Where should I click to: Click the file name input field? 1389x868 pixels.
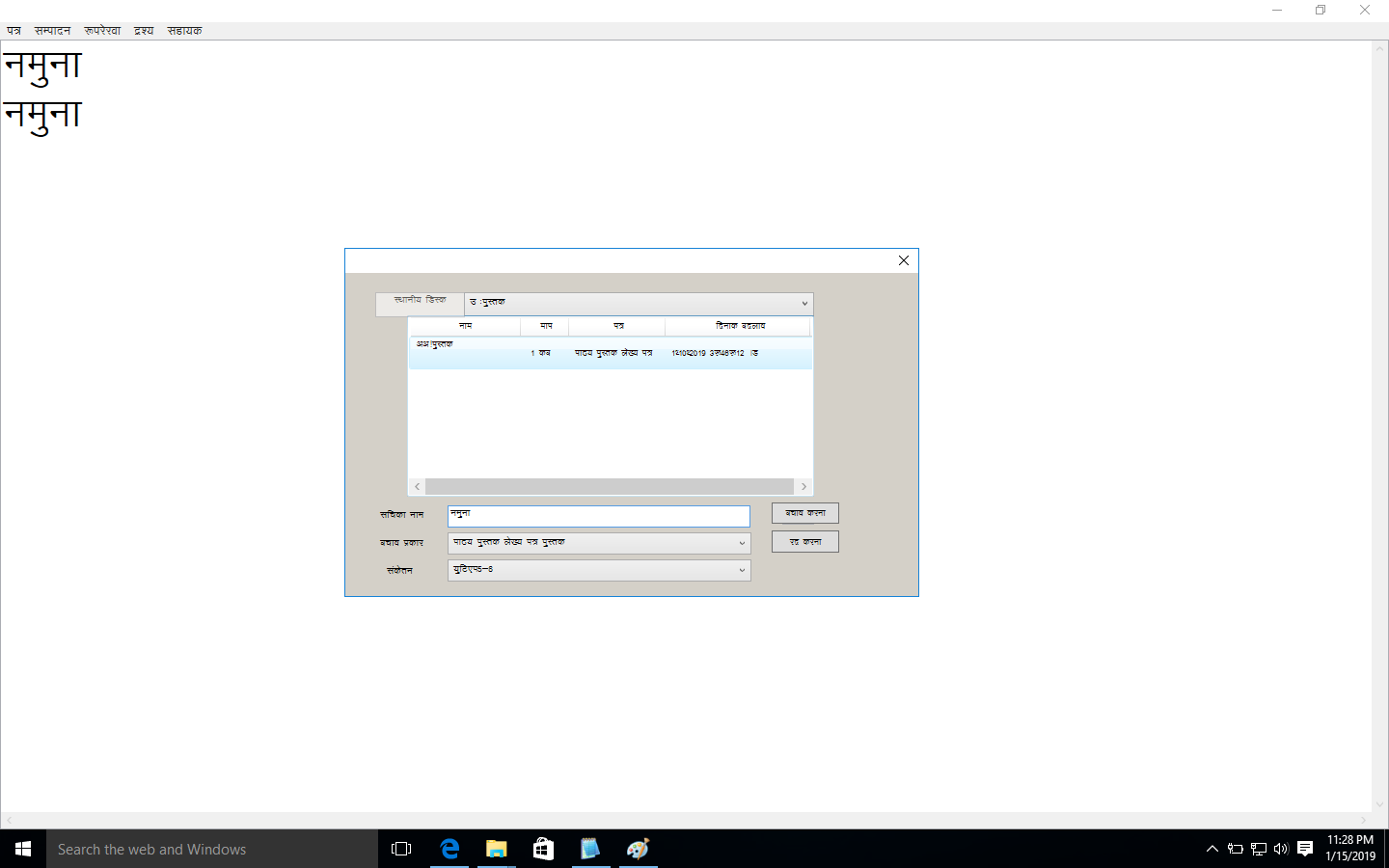(x=598, y=516)
